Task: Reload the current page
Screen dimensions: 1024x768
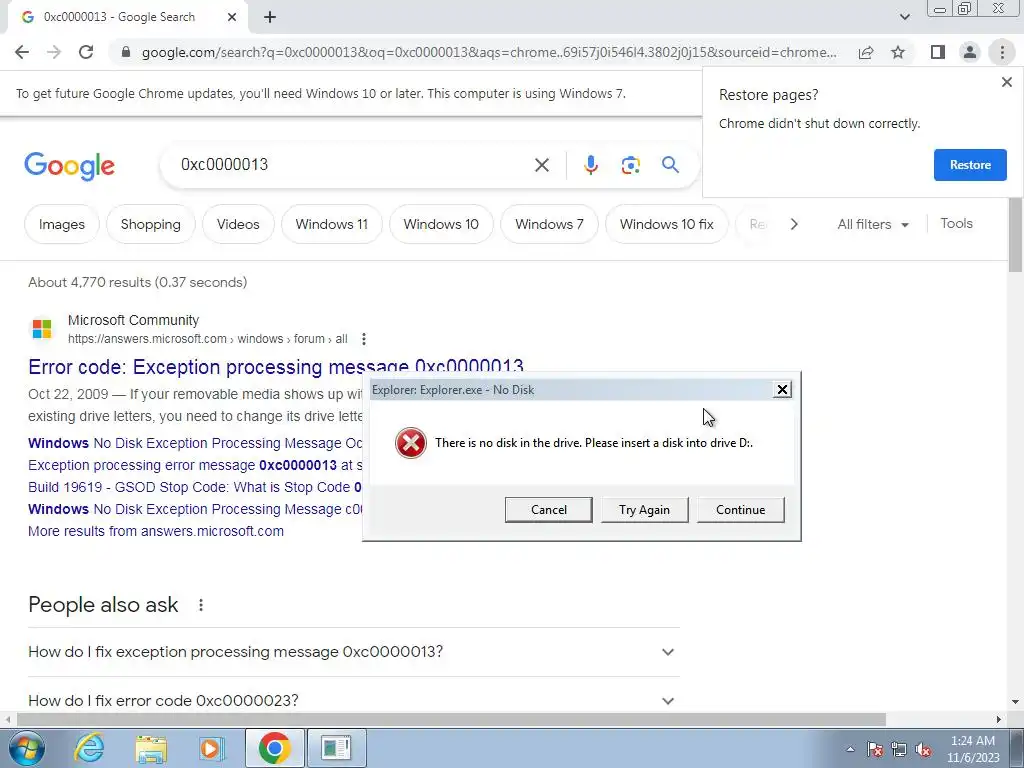Action: coord(86,52)
